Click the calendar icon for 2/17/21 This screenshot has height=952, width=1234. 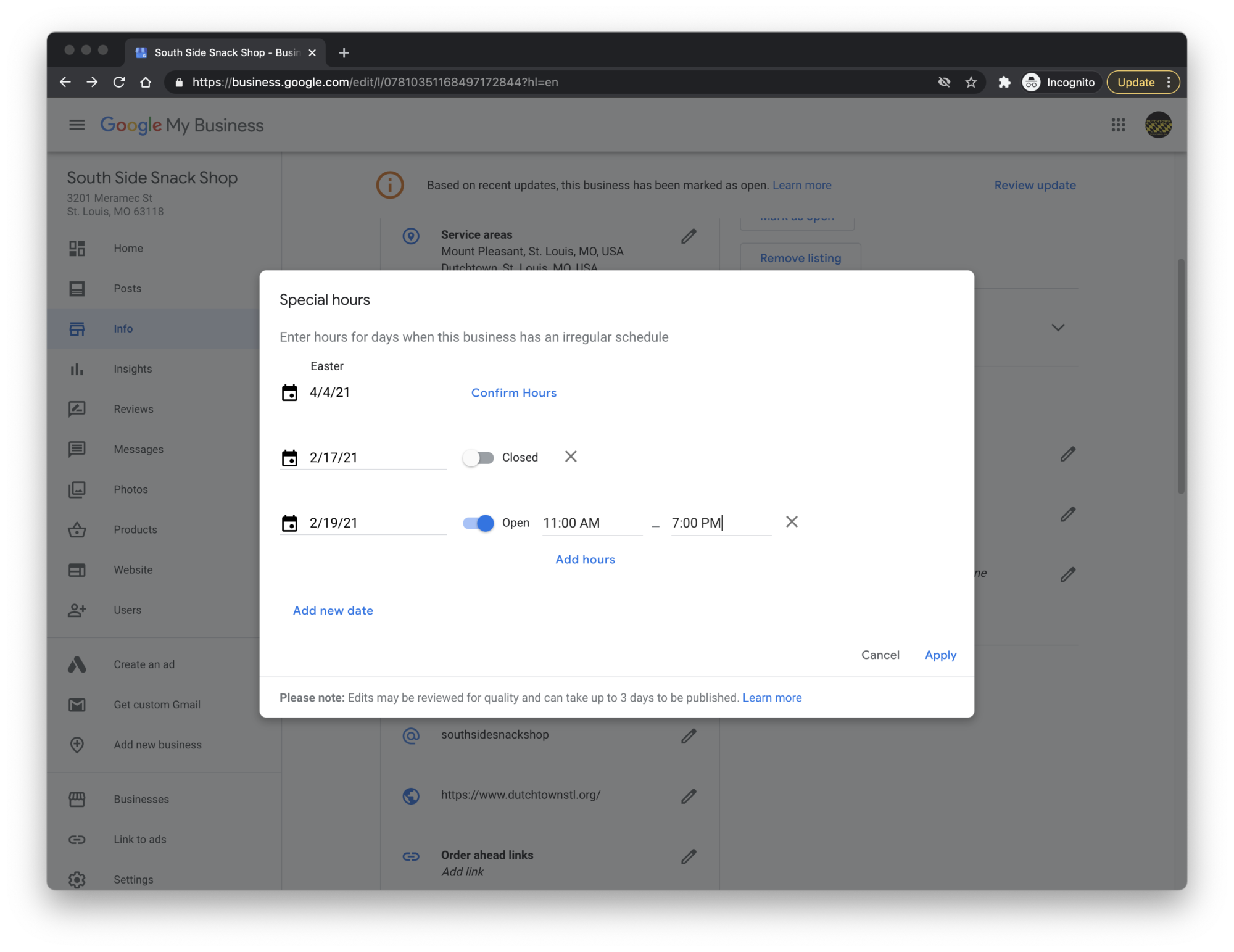tap(289, 458)
